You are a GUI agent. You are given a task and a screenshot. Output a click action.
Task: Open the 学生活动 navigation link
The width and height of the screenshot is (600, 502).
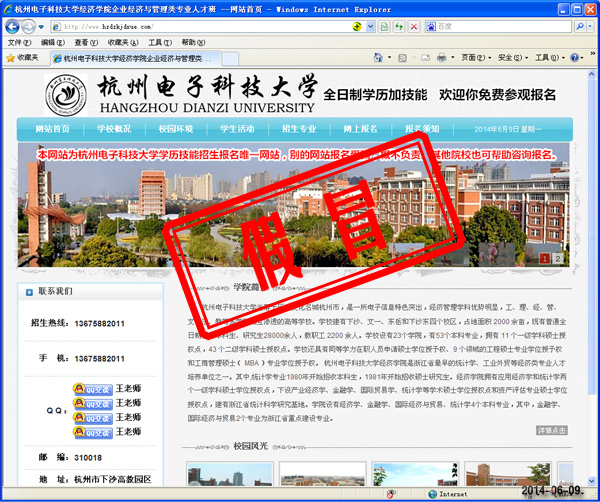pos(237,129)
